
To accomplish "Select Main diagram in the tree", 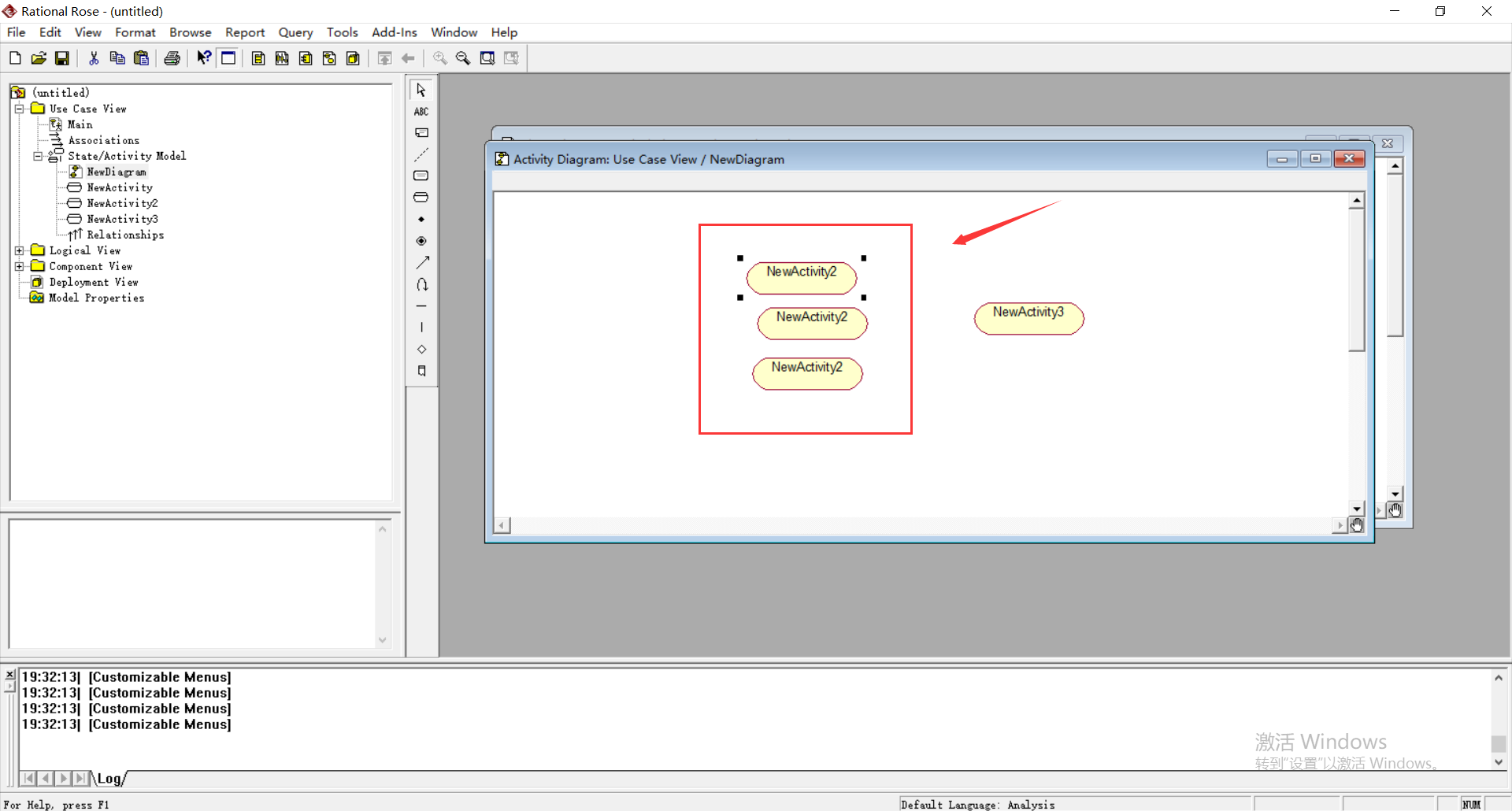I will point(80,124).
